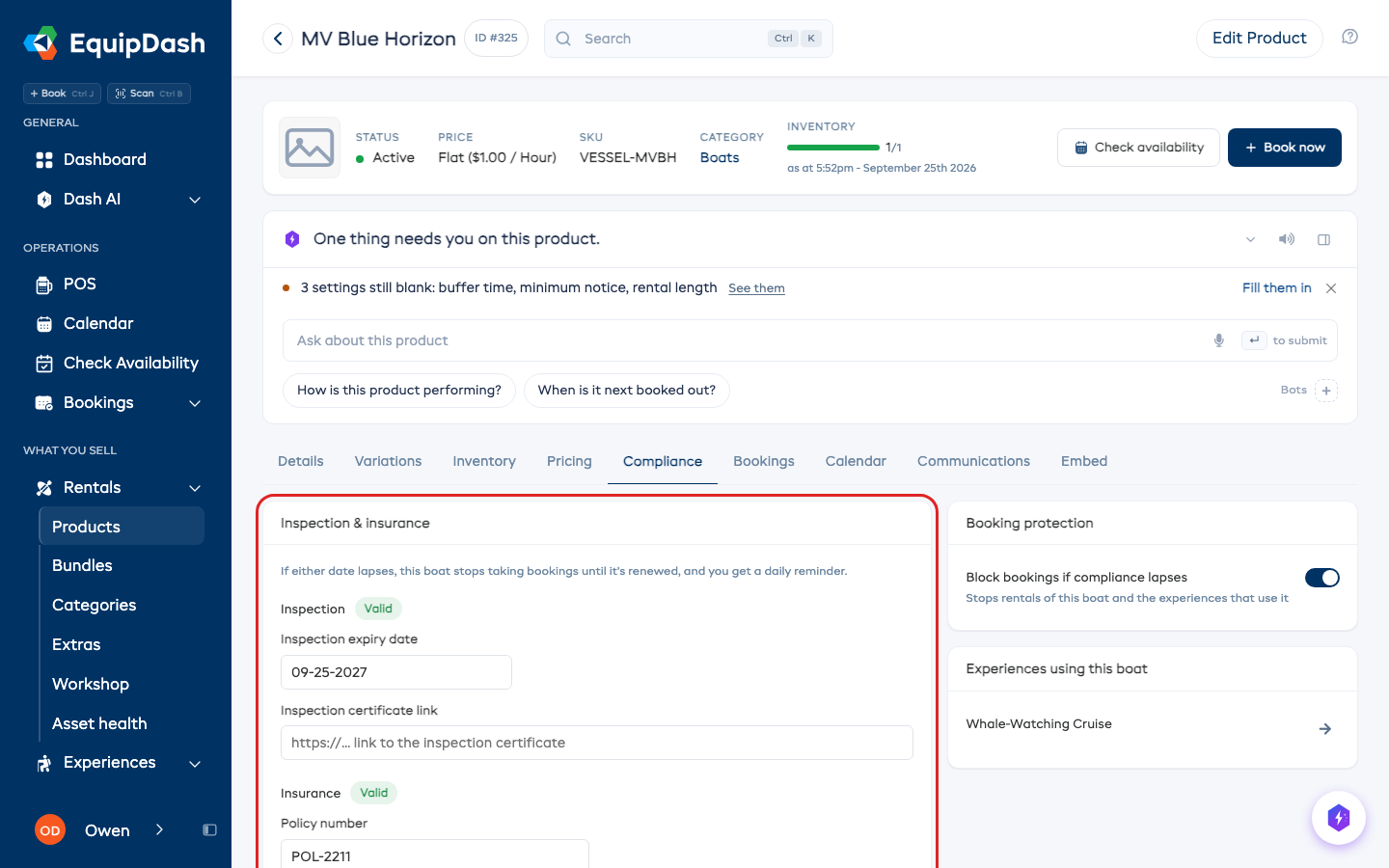Open the help question mark icon
Screen dimensions: 1389x868
[1349, 37]
